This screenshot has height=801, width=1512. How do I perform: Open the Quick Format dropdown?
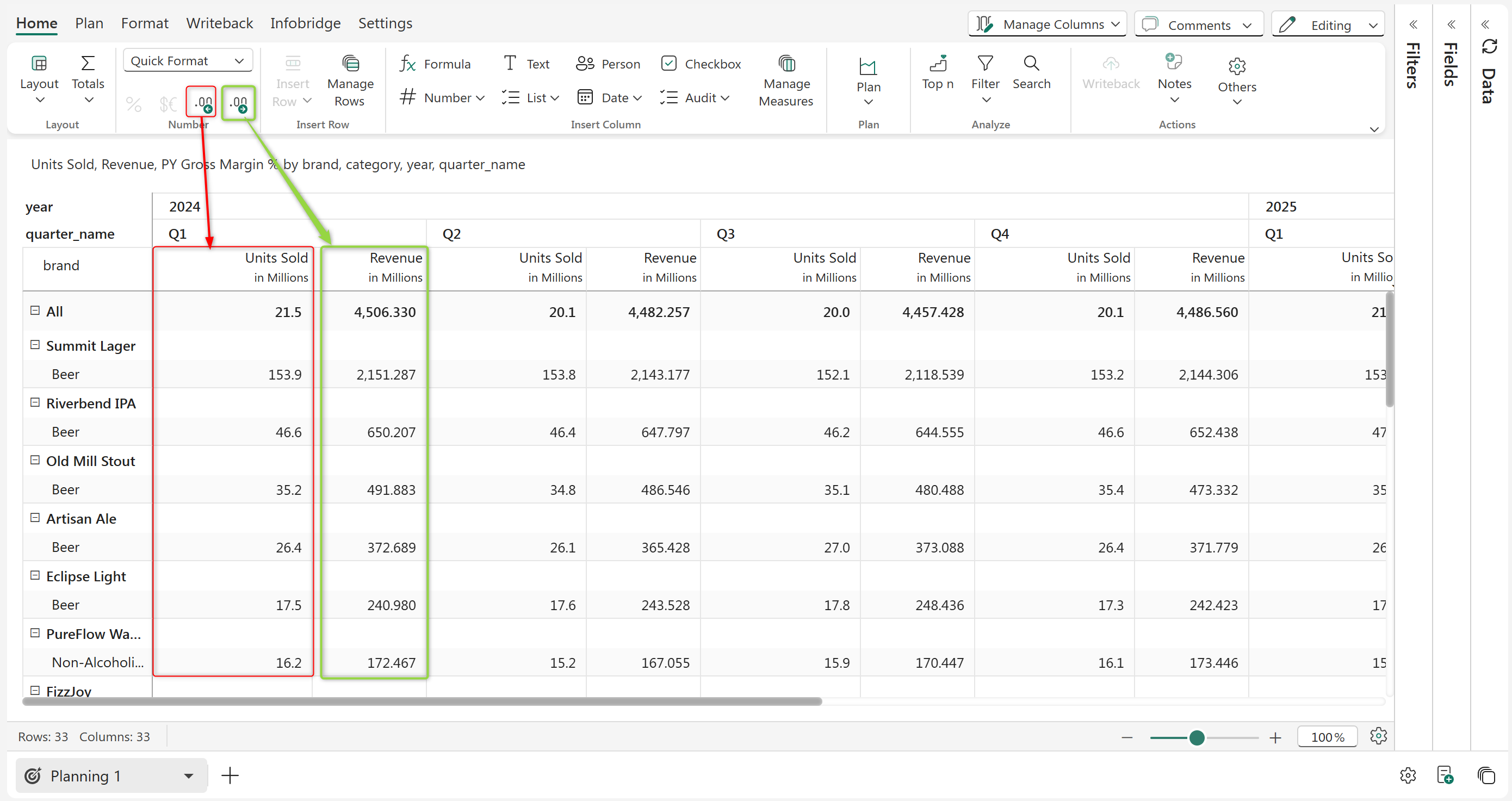point(187,61)
